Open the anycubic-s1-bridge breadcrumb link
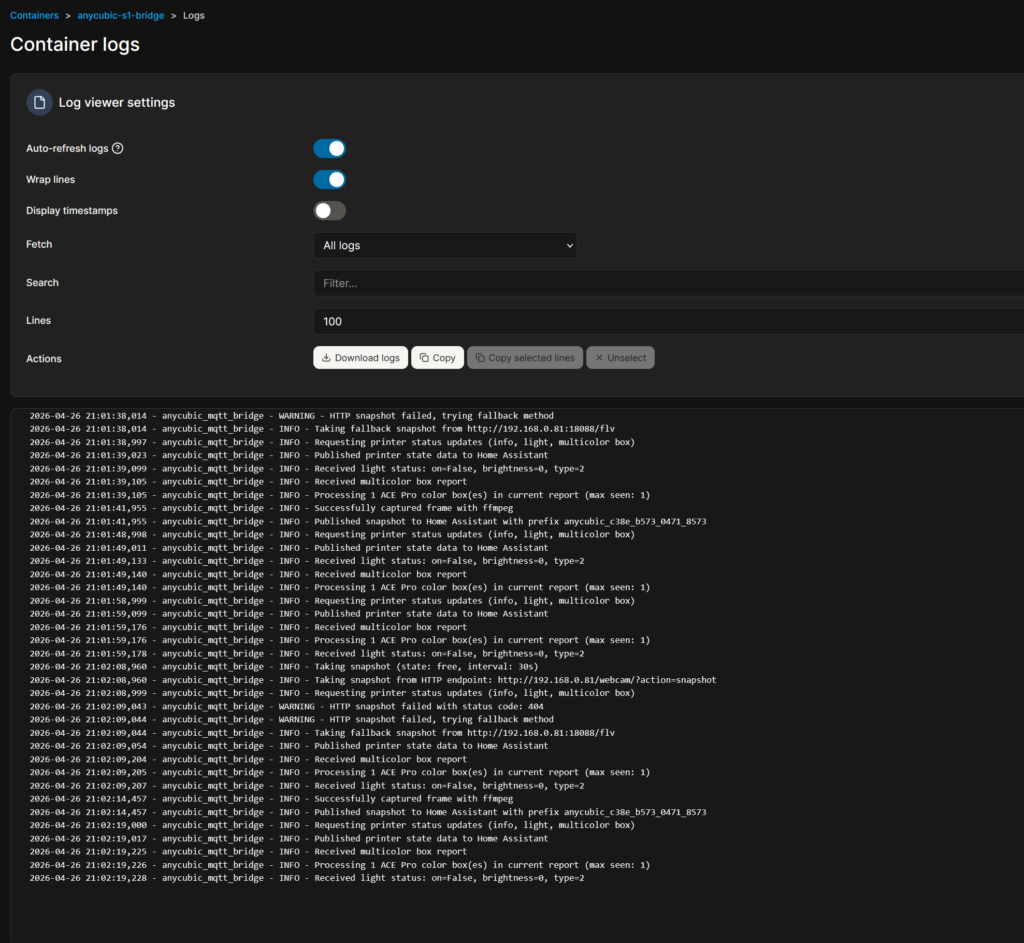The height and width of the screenshot is (943, 1024). [x=120, y=16]
